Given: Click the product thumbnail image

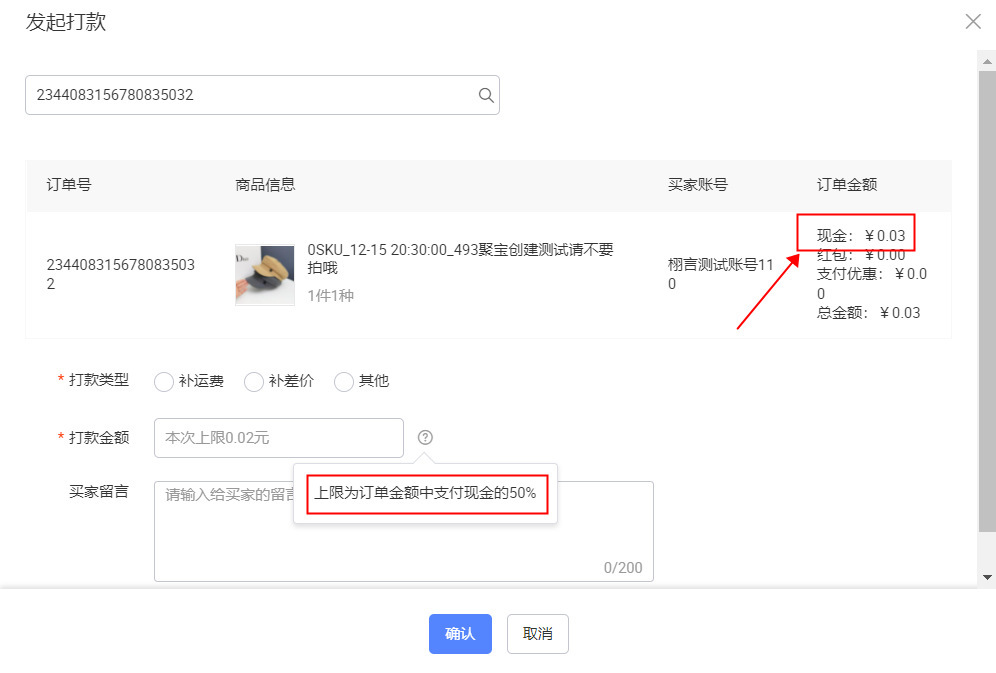Looking at the screenshot, I should pos(264,272).
